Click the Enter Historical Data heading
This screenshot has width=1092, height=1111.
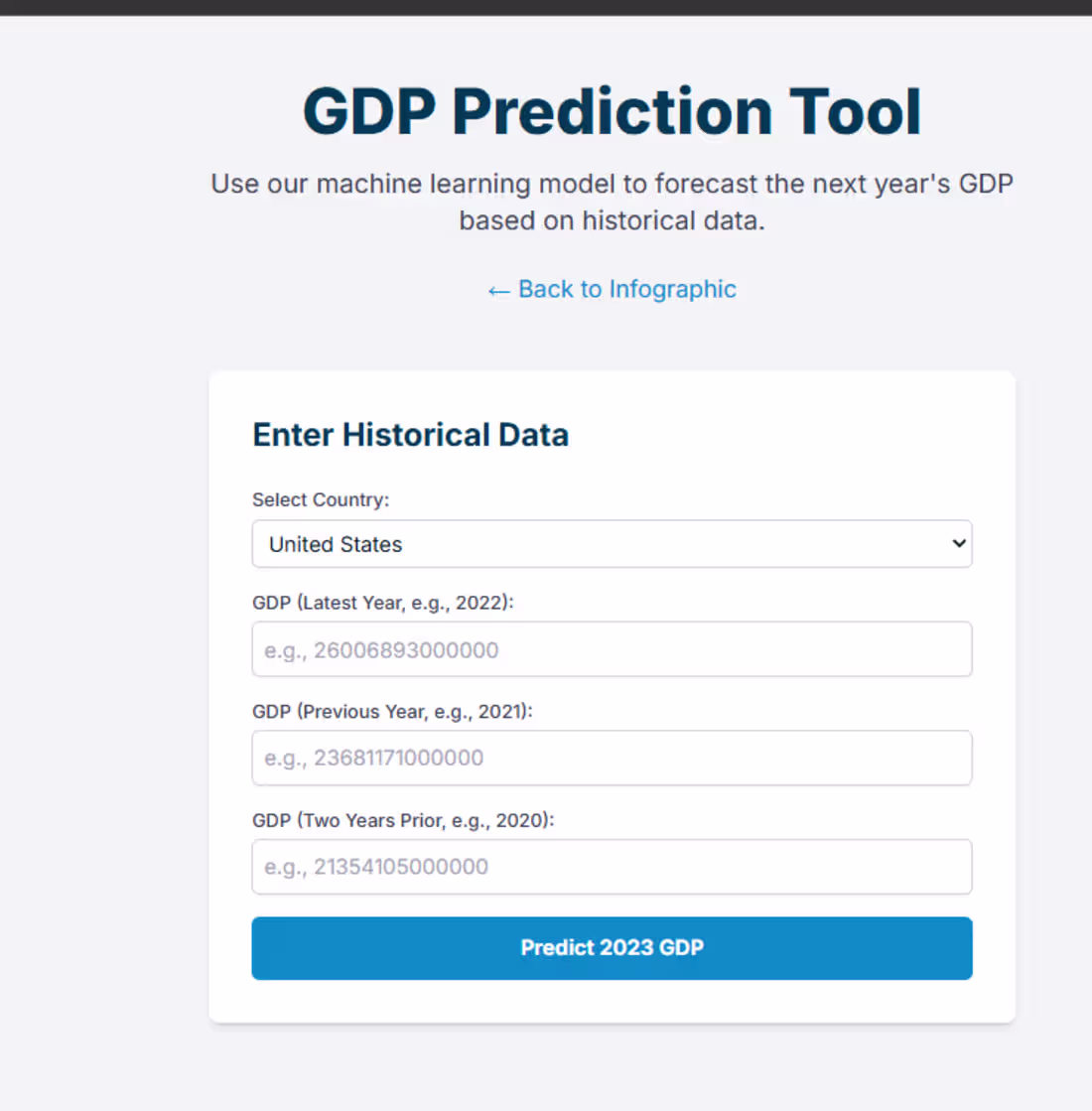pyautogui.click(x=410, y=434)
